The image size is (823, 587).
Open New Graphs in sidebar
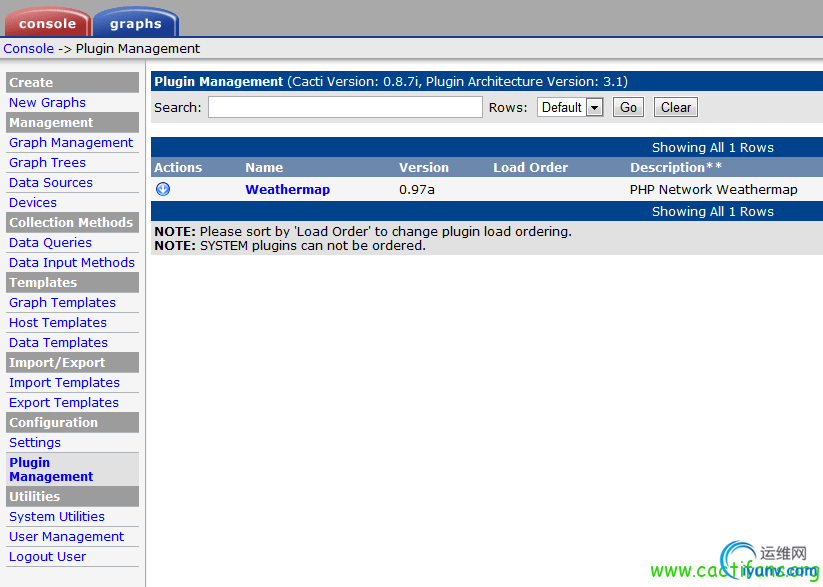[x=47, y=102]
